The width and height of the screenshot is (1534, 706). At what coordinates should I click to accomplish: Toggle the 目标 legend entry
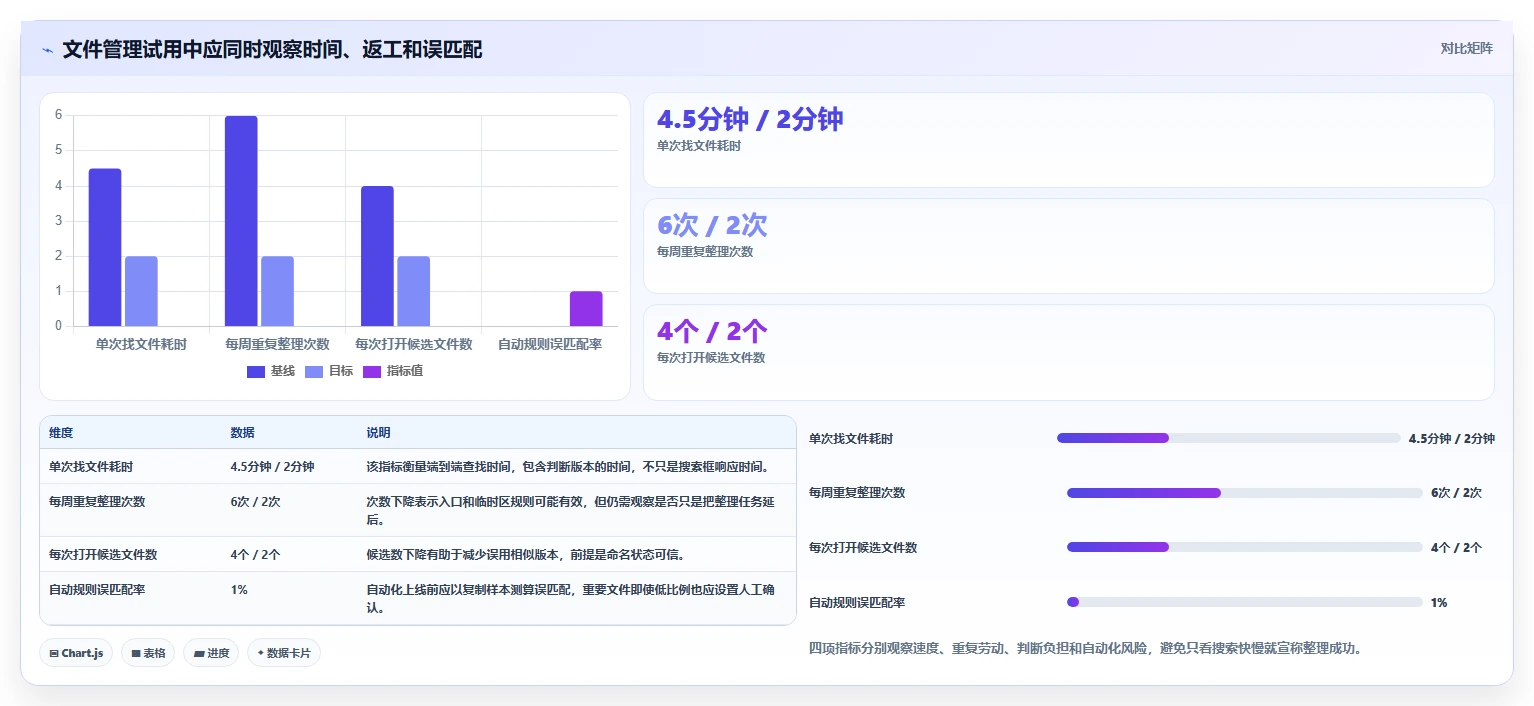[329, 371]
